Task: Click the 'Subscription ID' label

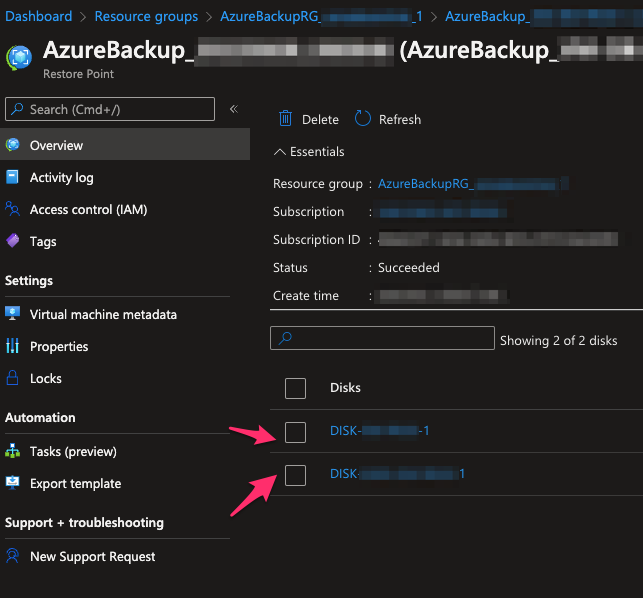Action: pyautogui.click(x=316, y=240)
